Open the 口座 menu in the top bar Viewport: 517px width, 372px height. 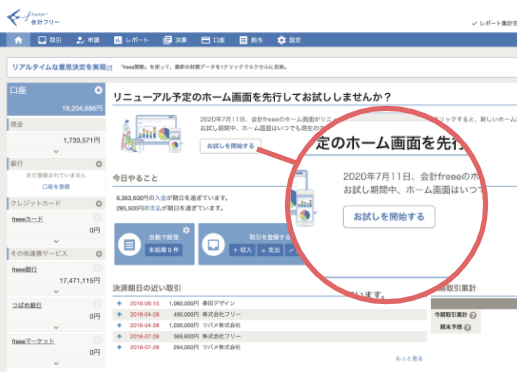coord(213,40)
